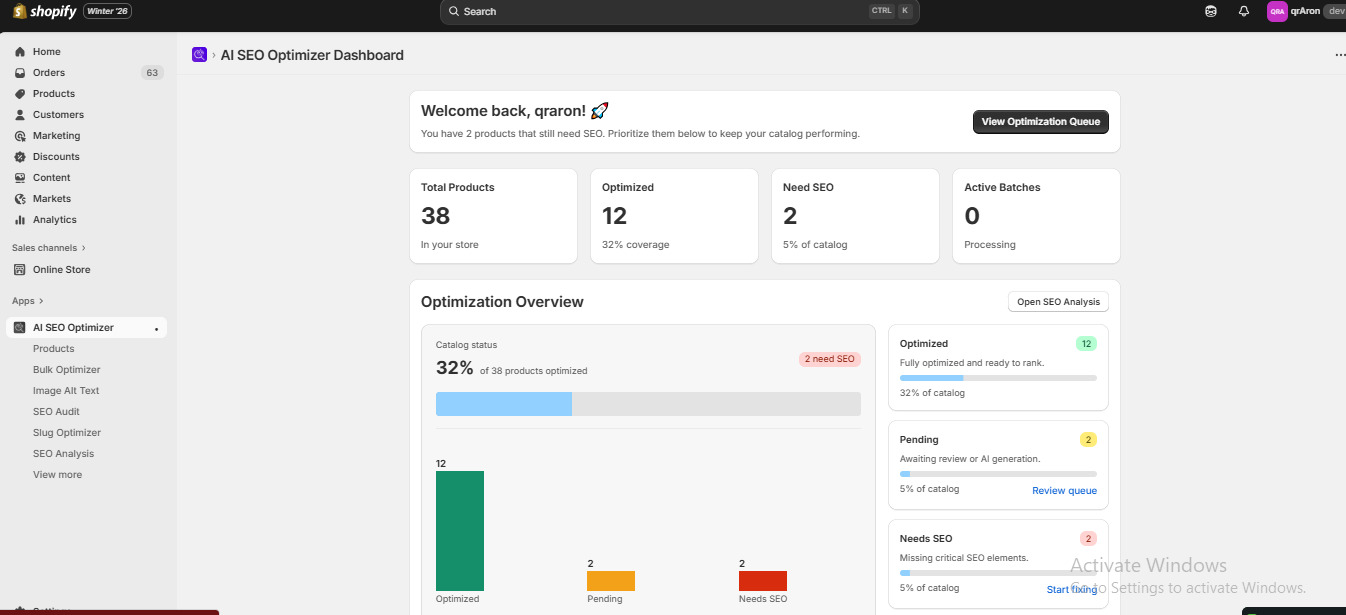Expand the Sales channels section
This screenshot has width=1346, height=615.
[x=49, y=248]
